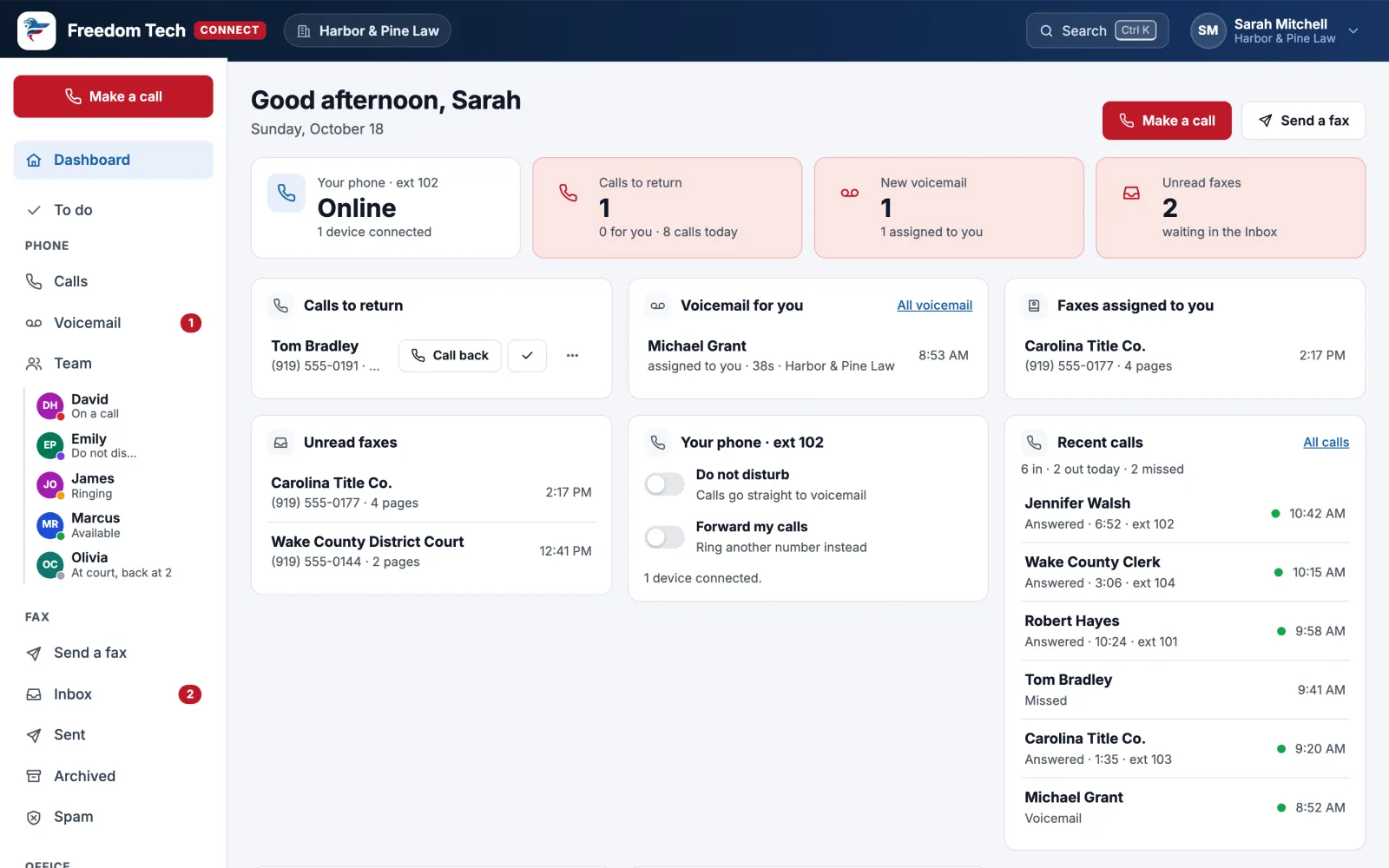Open the Calls to return summary card
Image resolution: width=1389 pixels, height=868 pixels.
click(667, 207)
